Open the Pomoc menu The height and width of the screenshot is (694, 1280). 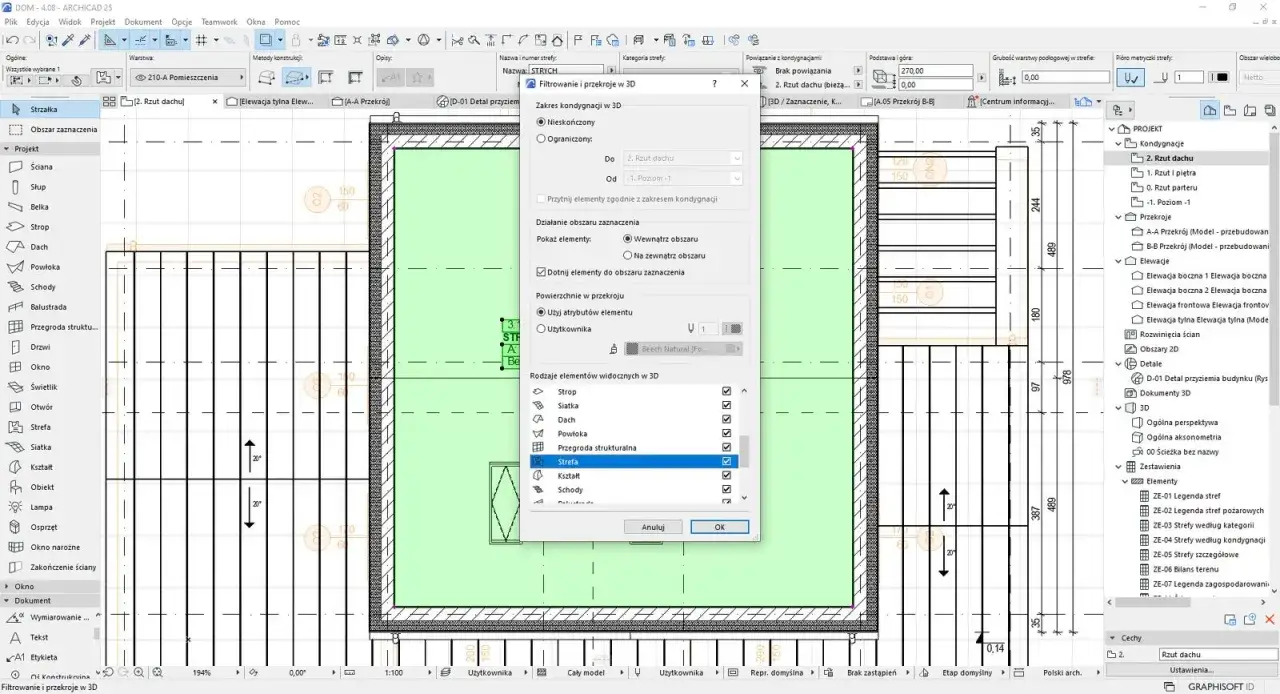coord(287,21)
